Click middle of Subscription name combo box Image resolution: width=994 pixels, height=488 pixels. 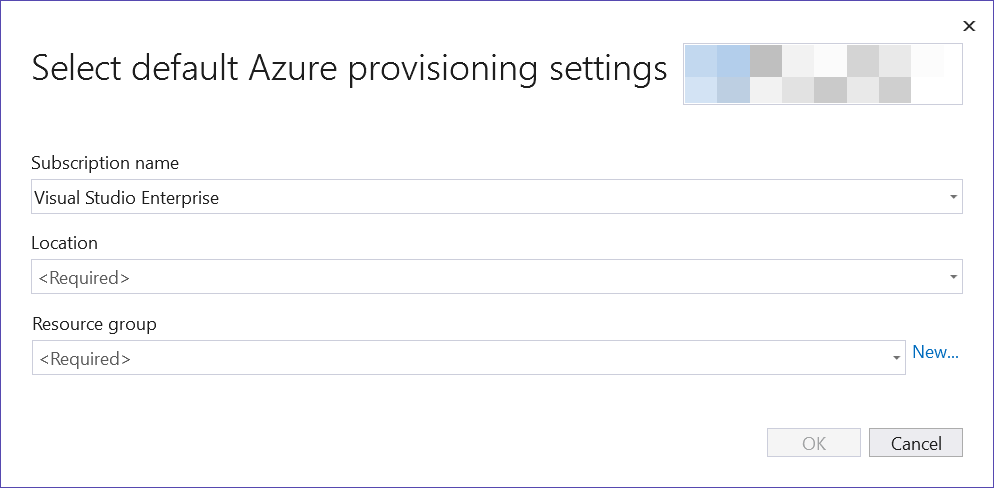point(497,196)
